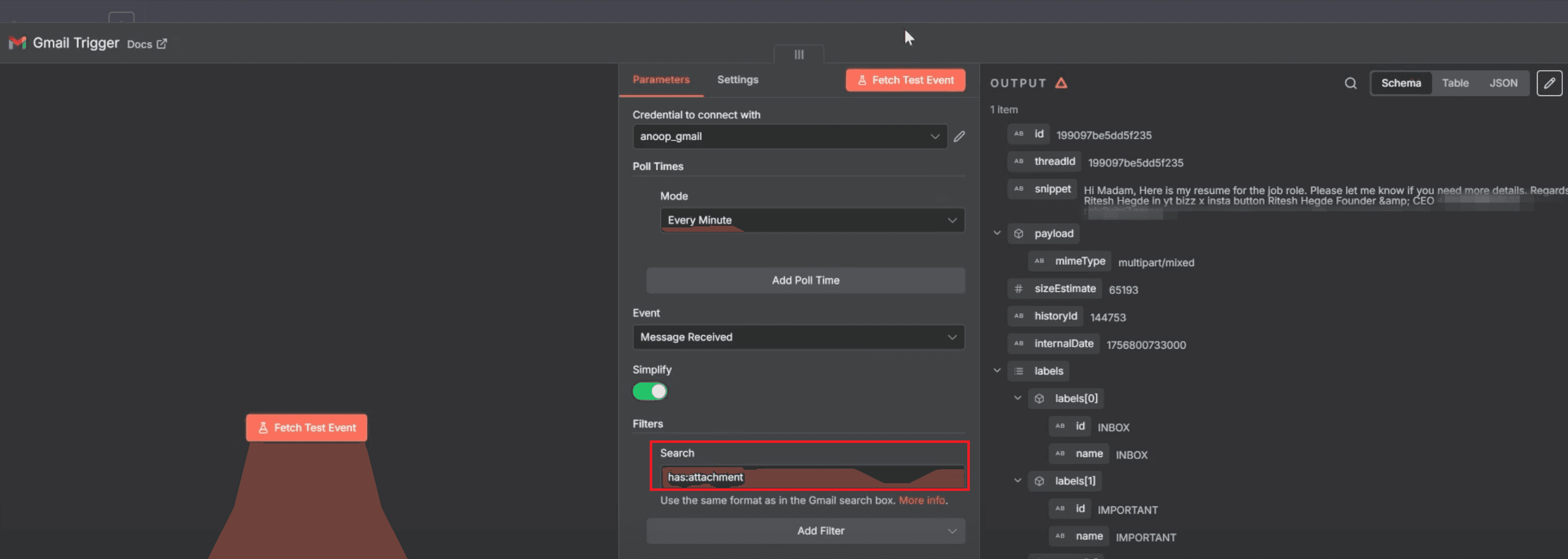
Task: Click the multipart/mixed value
Action: 1156,262
